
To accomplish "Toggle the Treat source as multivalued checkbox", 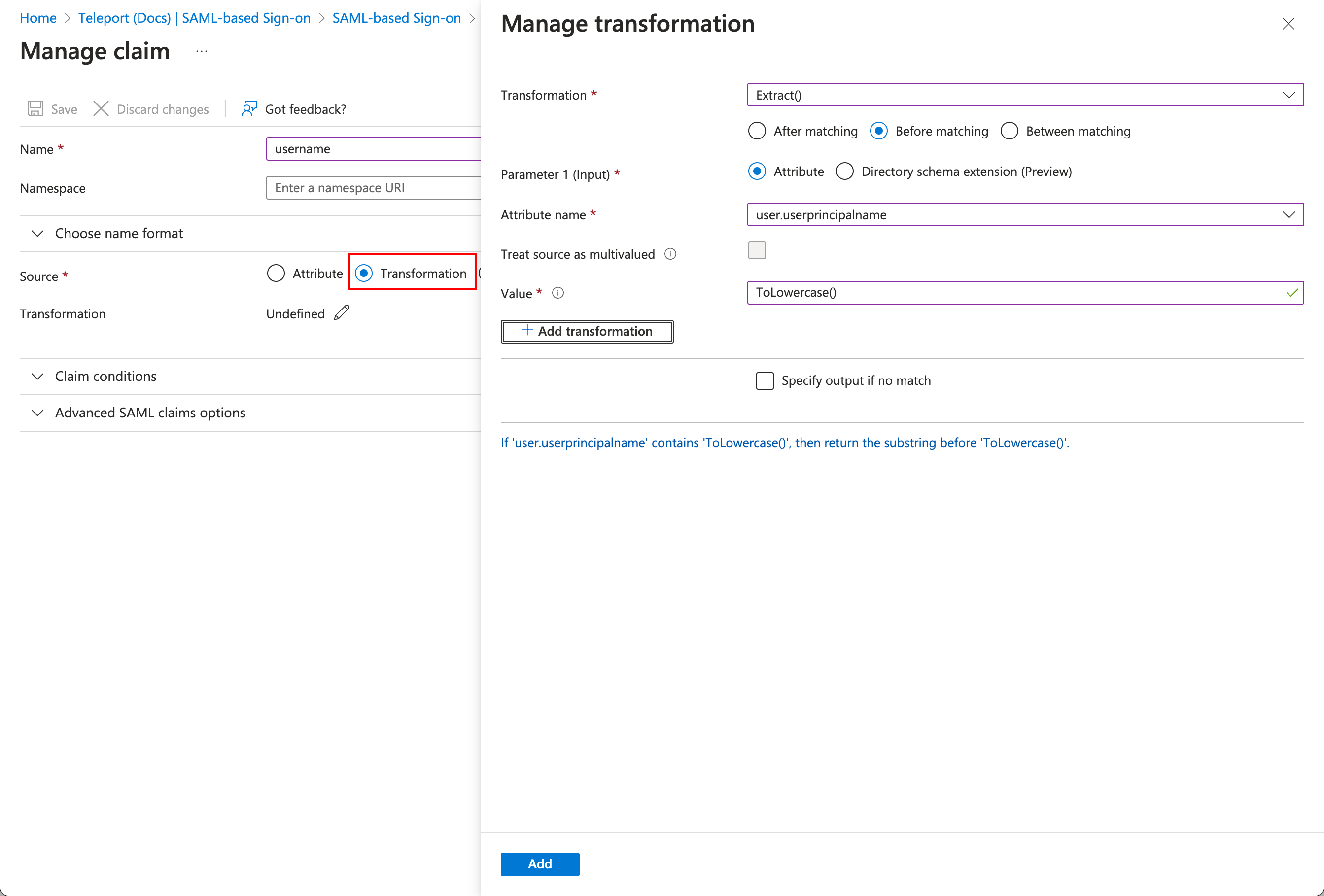I will 756,252.
